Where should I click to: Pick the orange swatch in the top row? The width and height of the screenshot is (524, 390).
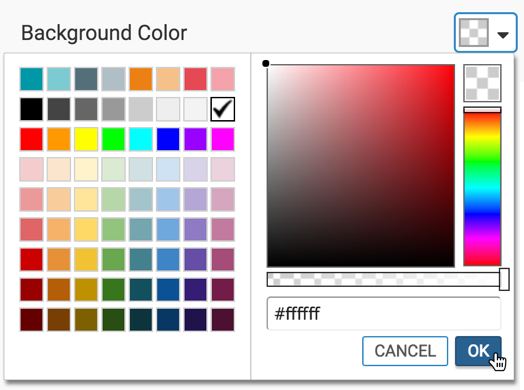tap(141, 79)
